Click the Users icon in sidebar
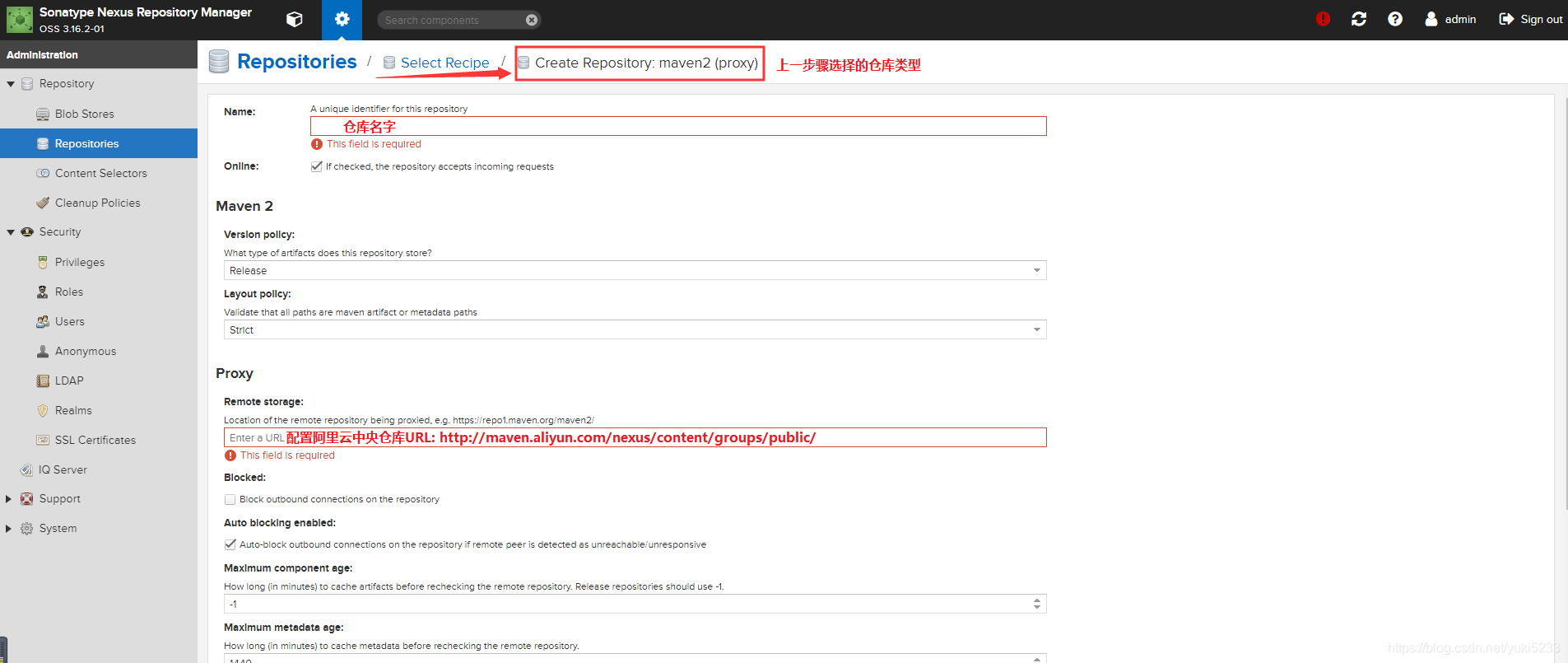1568x663 pixels. point(43,321)
